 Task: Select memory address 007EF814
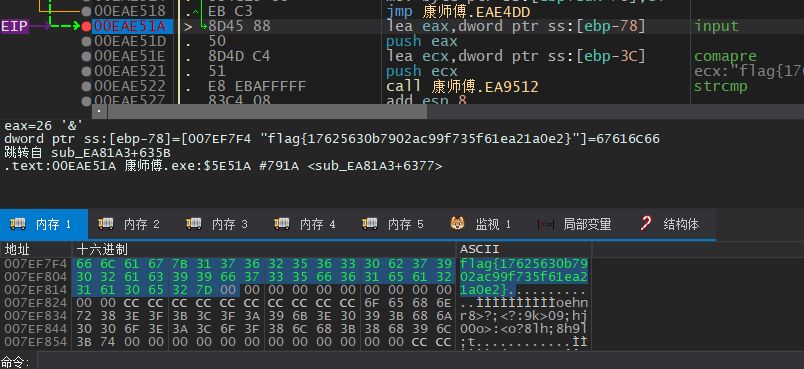35,290
